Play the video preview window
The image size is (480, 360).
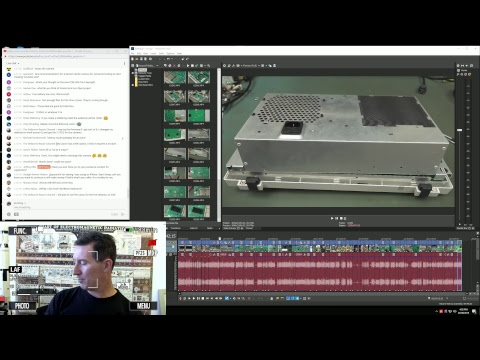coord(332,218)
